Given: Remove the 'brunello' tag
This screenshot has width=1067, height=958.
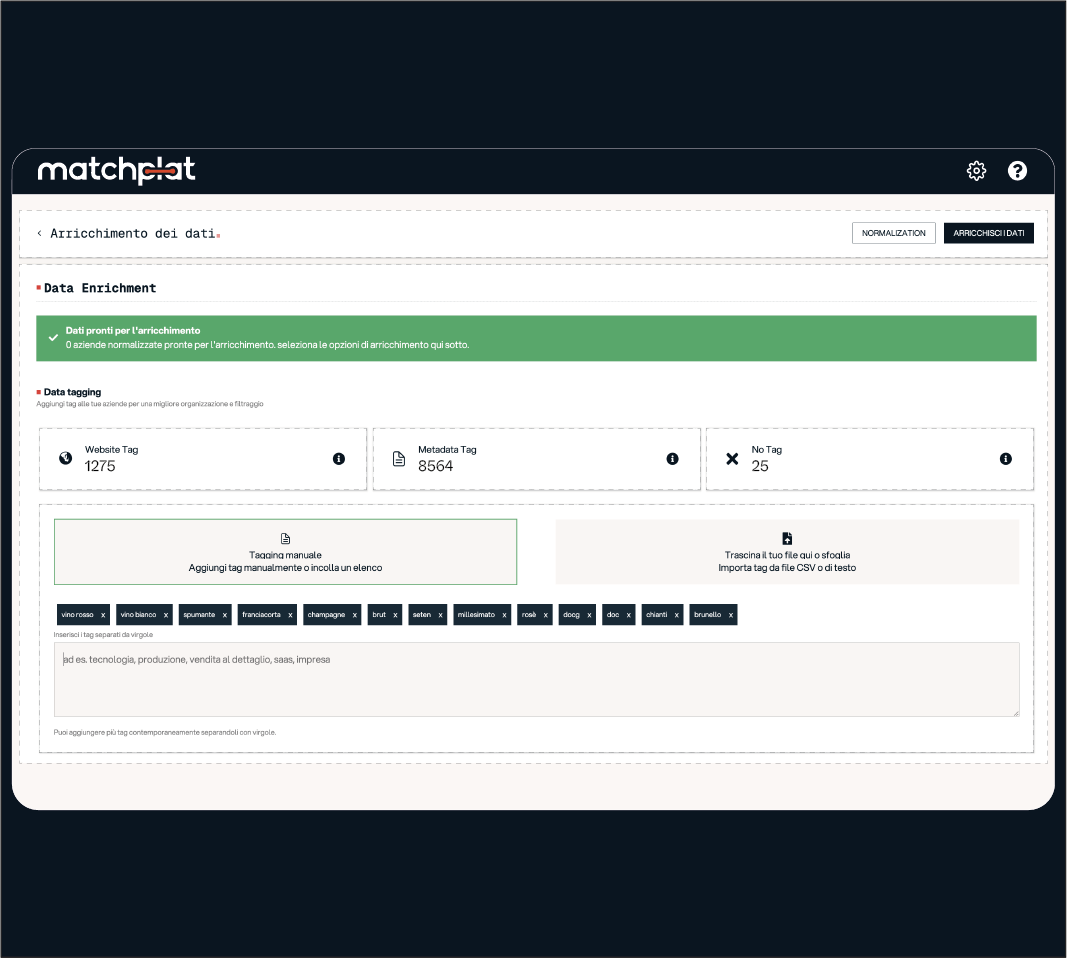Looking at the screenshot, I should coord(731,615).
